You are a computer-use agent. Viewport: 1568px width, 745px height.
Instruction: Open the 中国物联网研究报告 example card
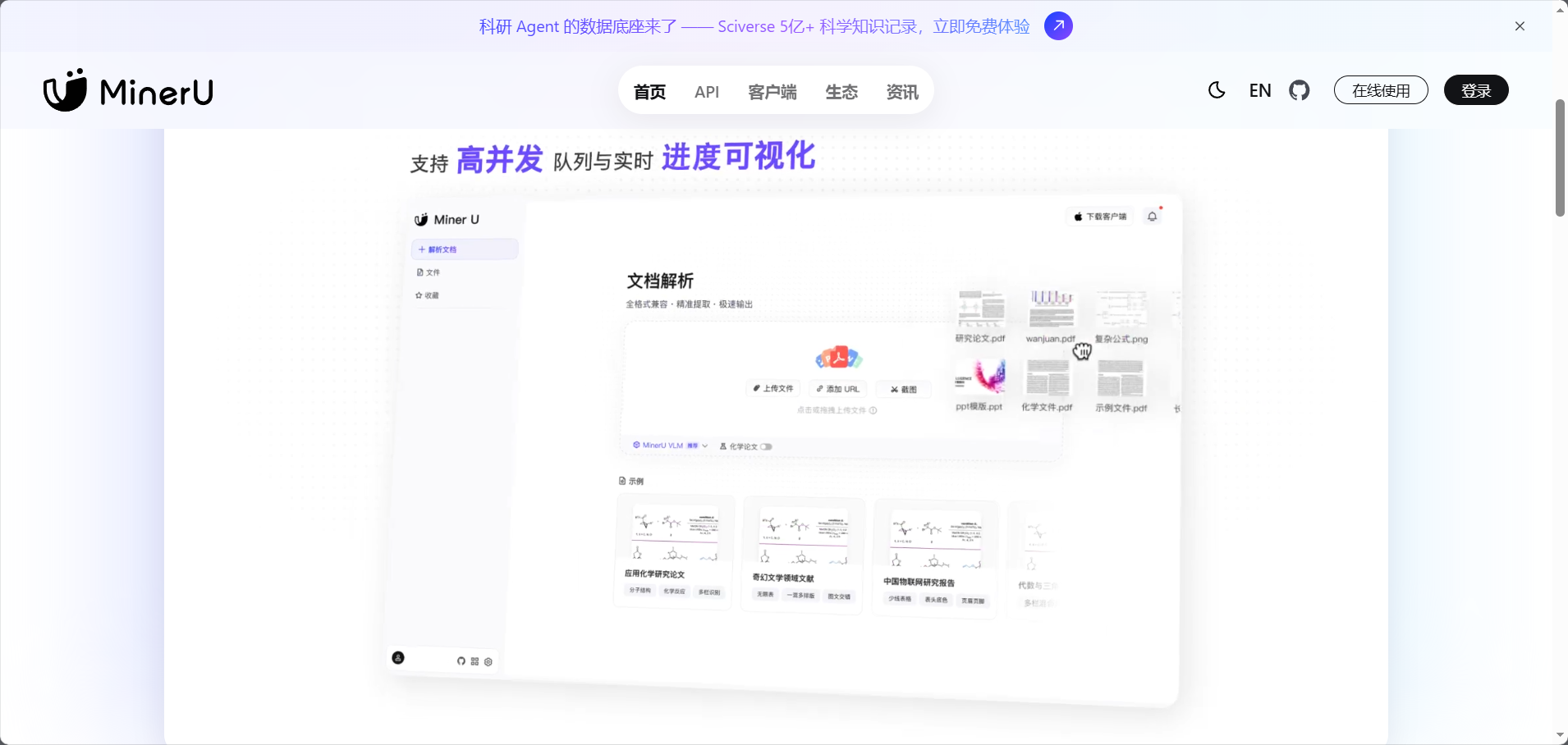[x=936, y=559]
